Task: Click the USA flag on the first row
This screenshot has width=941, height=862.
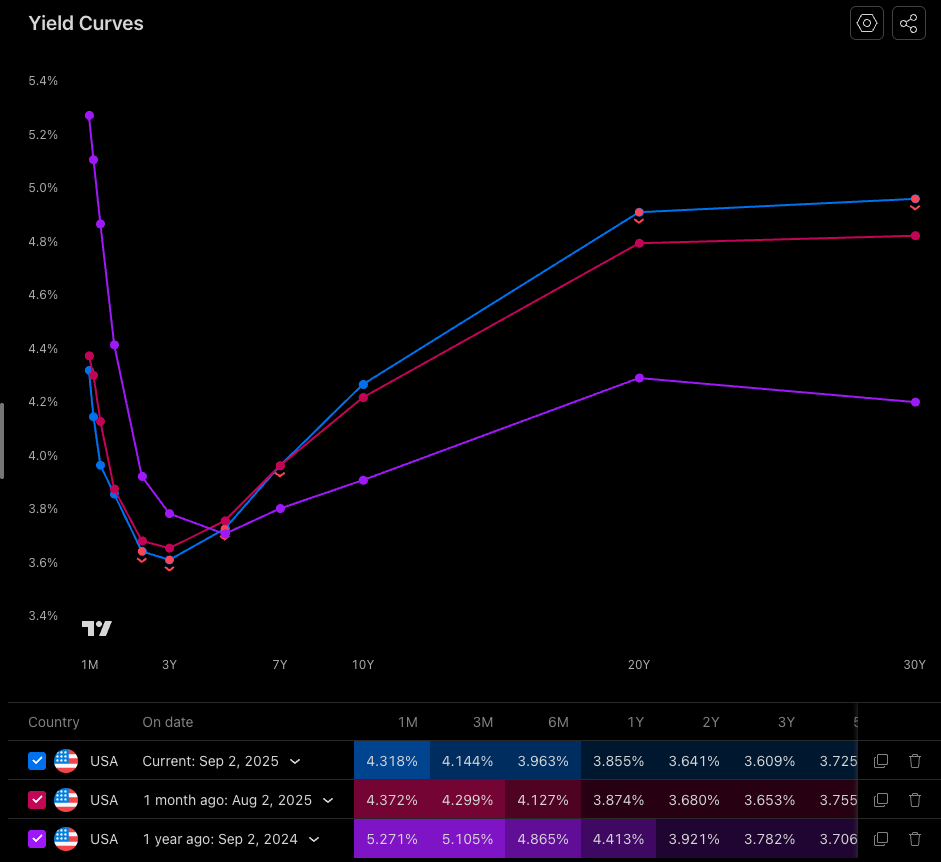Action: coord(66,761)
